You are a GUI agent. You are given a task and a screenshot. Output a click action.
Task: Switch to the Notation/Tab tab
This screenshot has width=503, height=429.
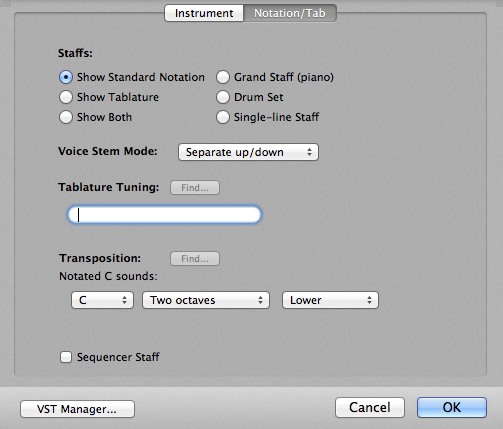coord(290,13)
